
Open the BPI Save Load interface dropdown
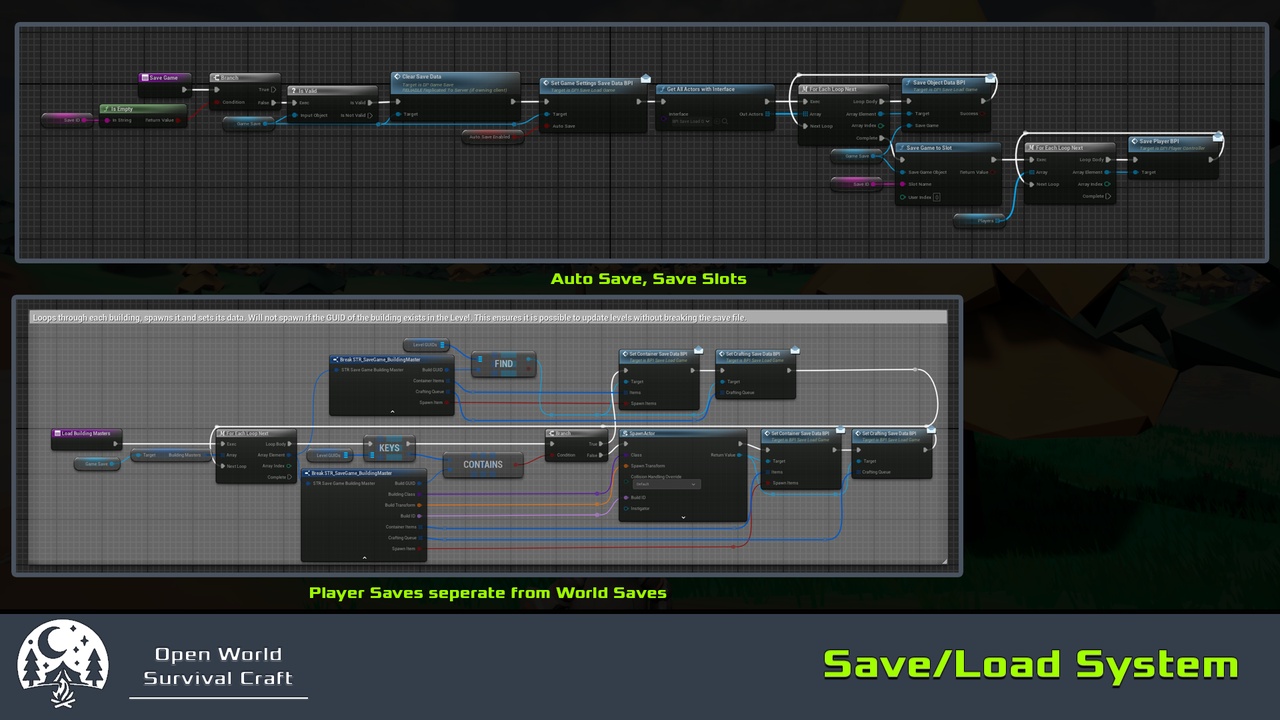point(708,120)
